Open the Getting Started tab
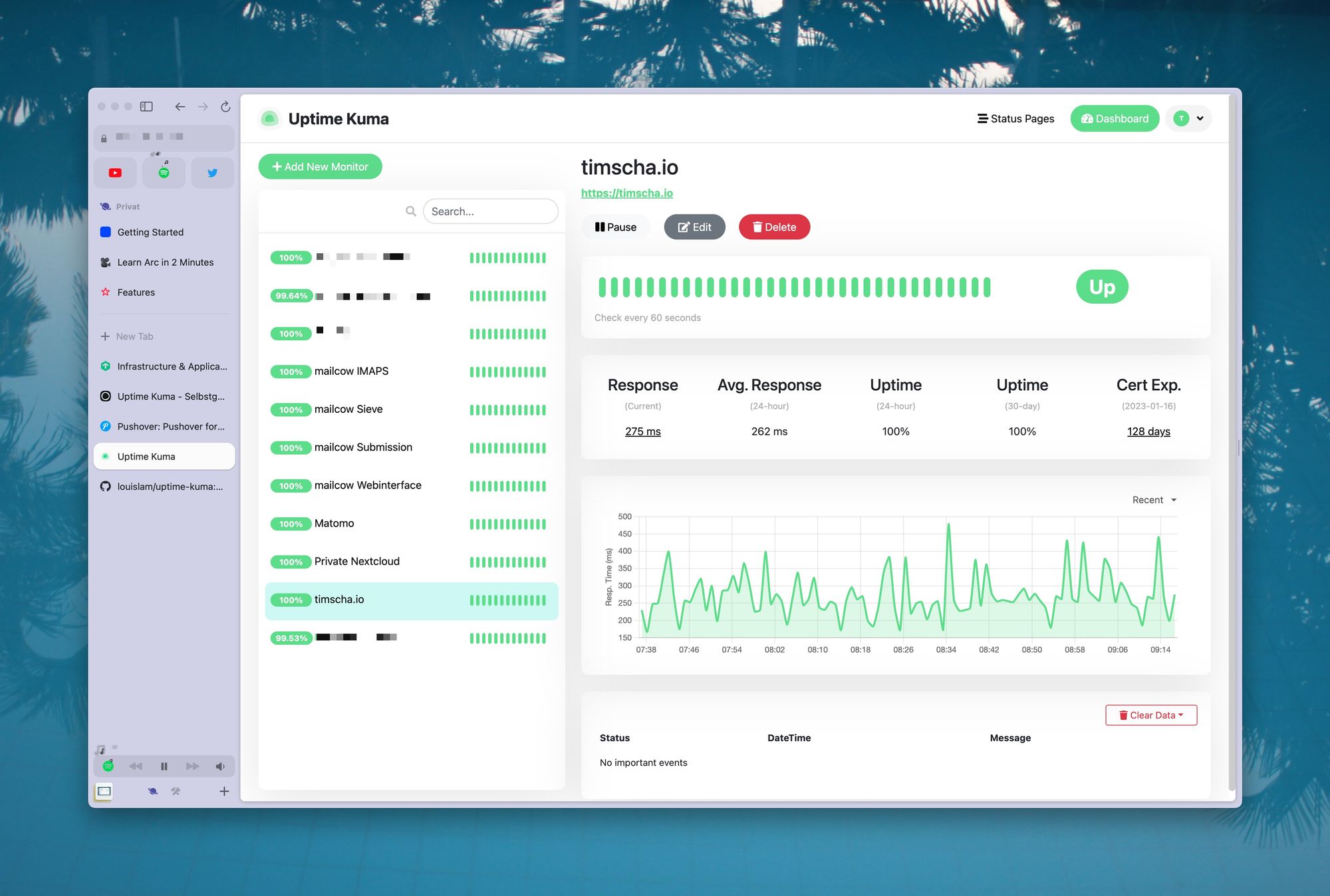The height and width of the screenshot is (896, 1330). 164,232
